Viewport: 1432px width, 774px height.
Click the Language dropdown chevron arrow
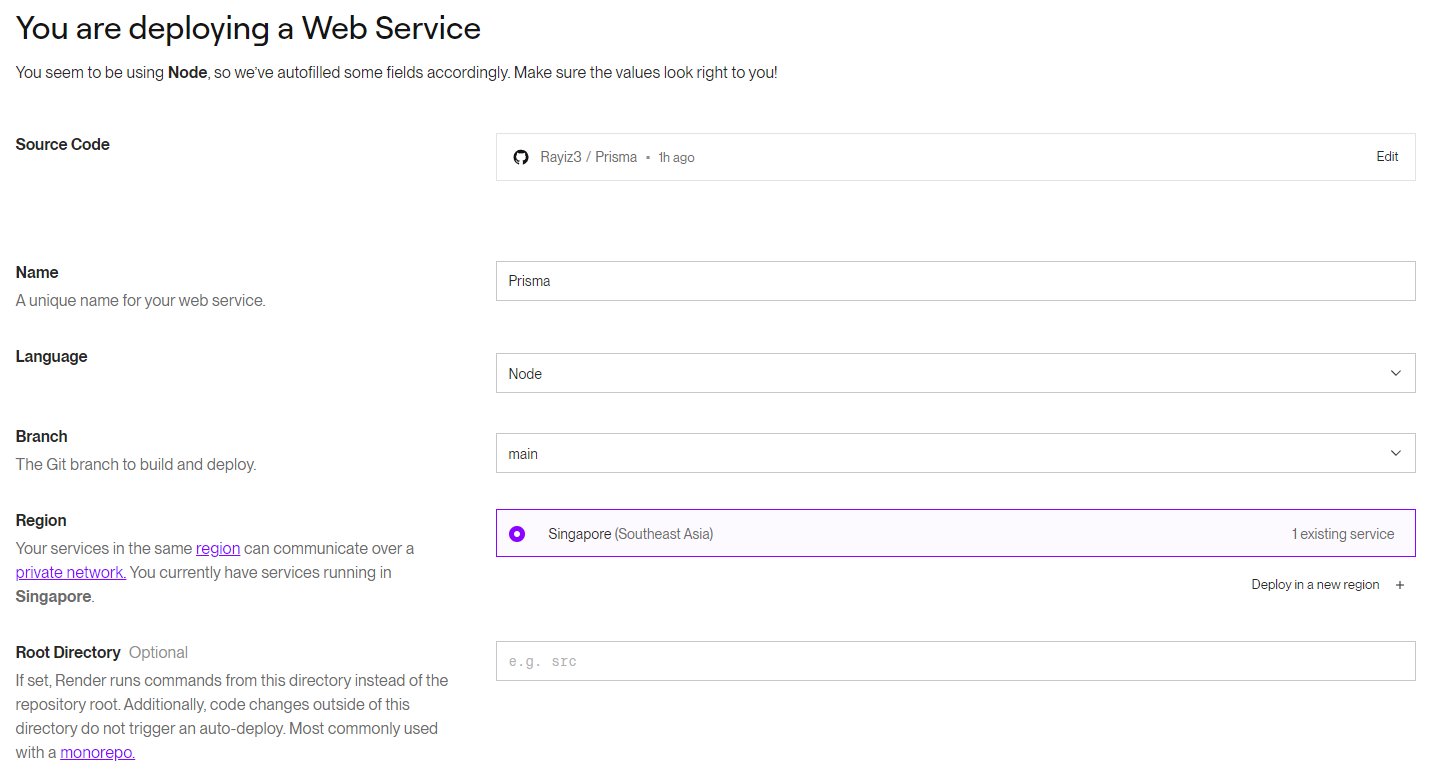pyautogui.click(x=1396, y=373)
